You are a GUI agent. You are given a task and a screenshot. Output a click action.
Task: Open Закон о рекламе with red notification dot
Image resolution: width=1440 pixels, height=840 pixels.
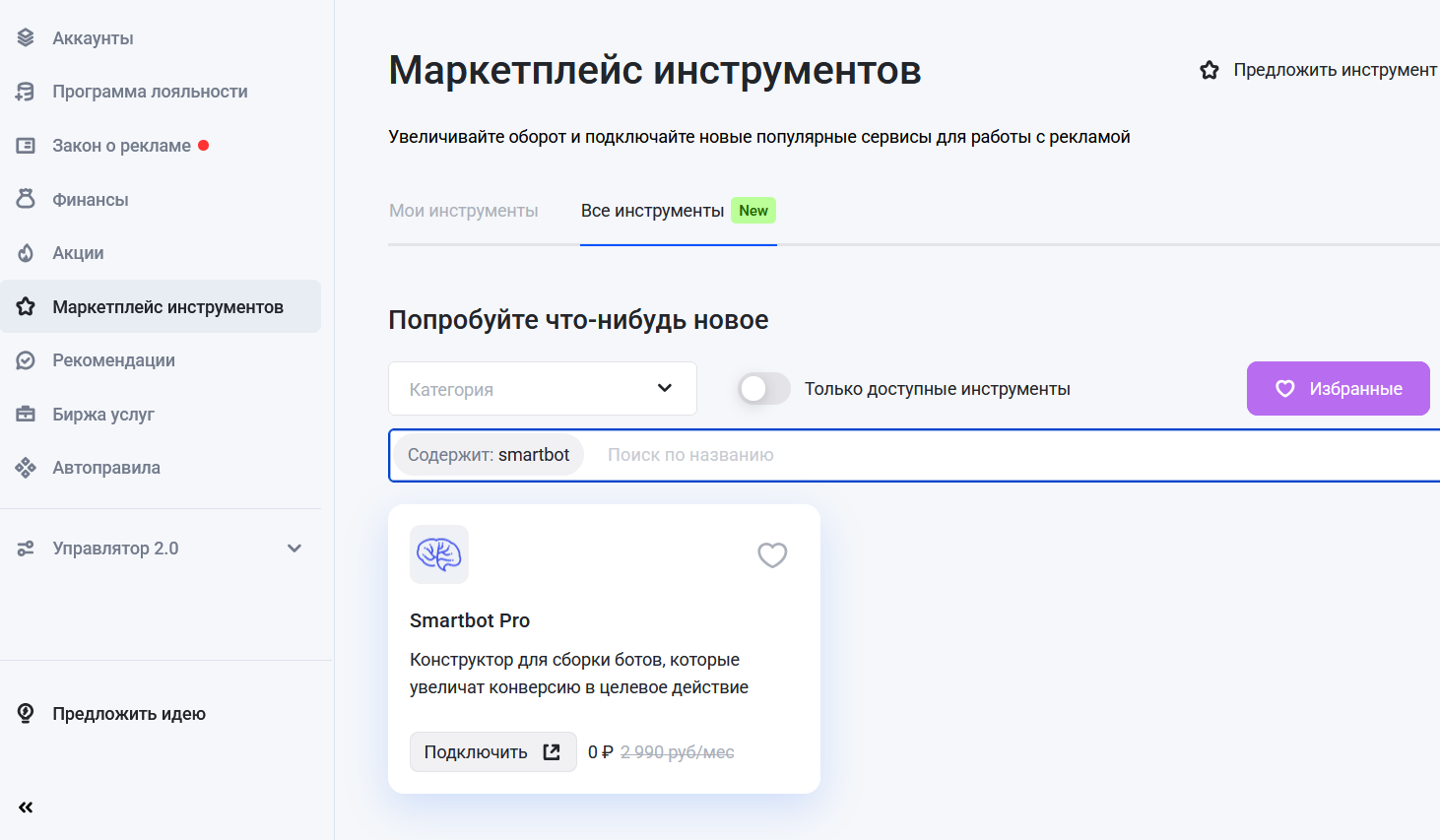pyautogui.click(x=26, y=145)
